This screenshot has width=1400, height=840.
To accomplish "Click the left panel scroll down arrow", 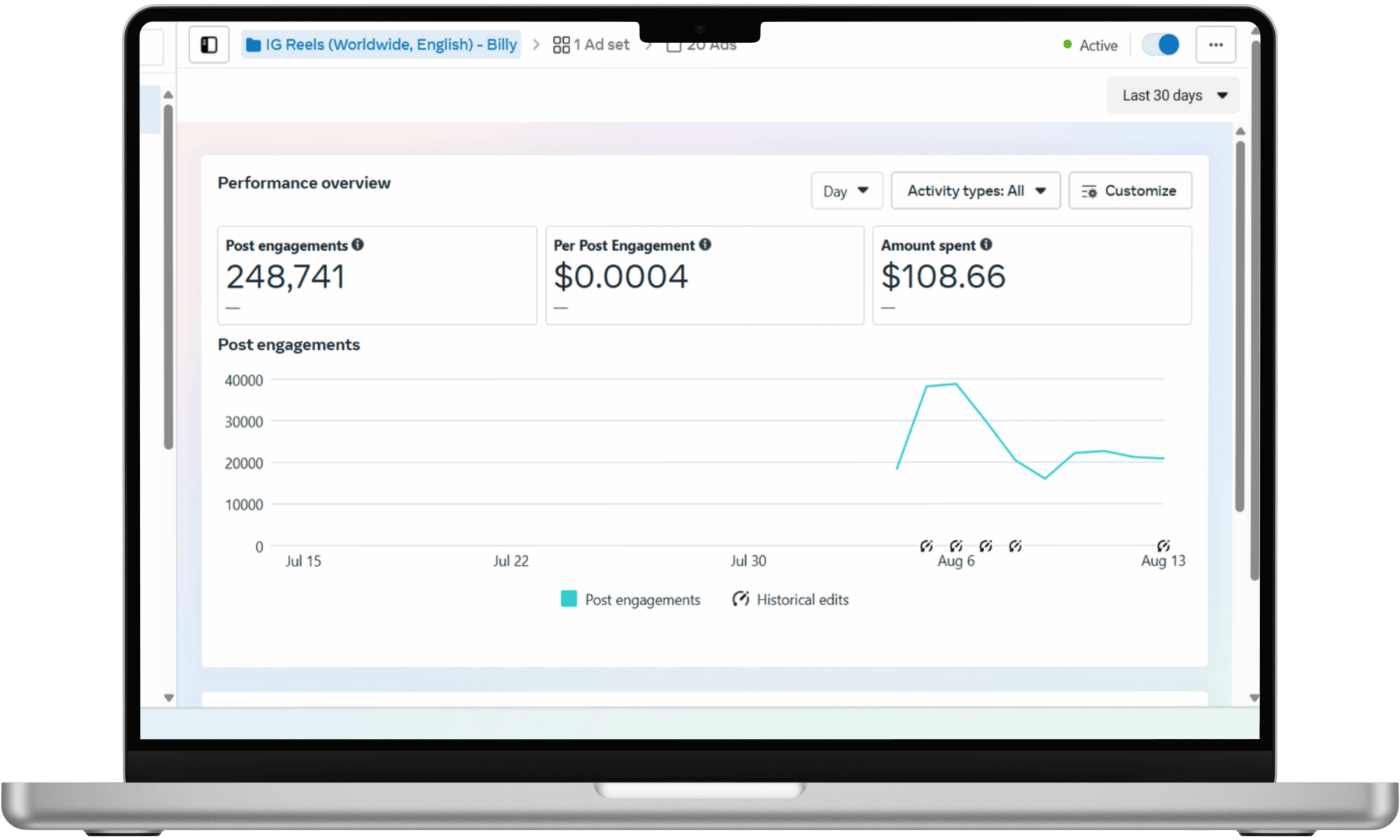I will [169, 698].
